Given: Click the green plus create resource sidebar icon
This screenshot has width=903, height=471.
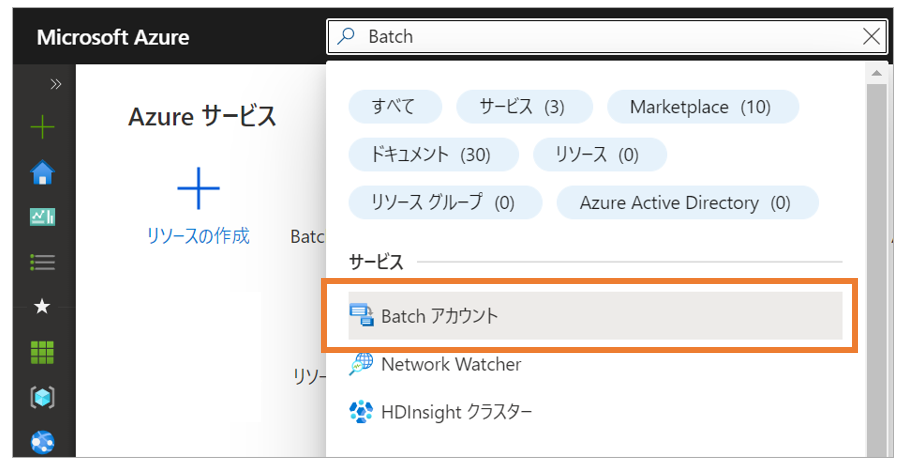Looking at the screenshot, I should pyautogui.click(x=42, y=127).
